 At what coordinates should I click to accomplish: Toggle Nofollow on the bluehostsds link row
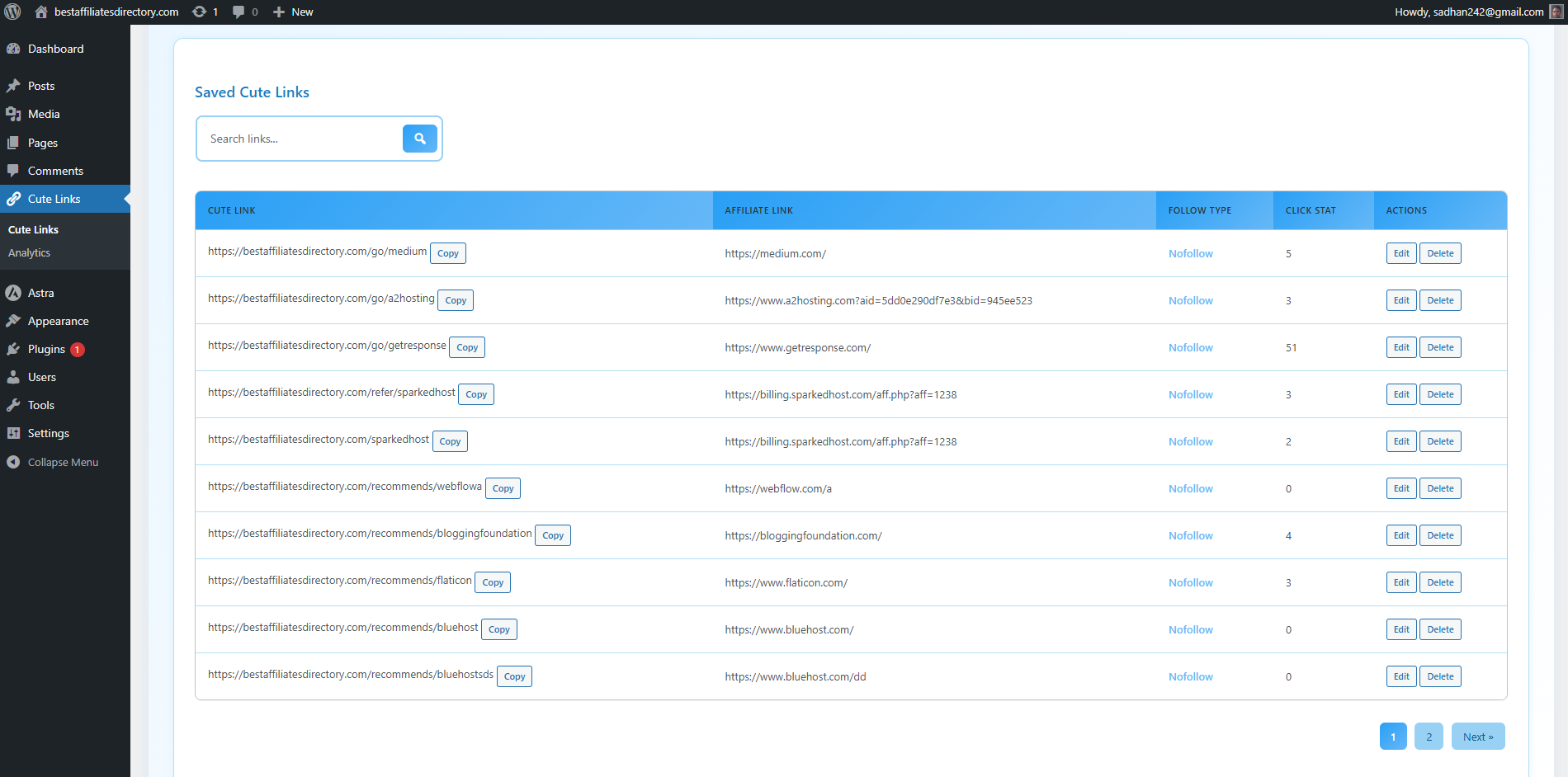[x=1190, y=676]
